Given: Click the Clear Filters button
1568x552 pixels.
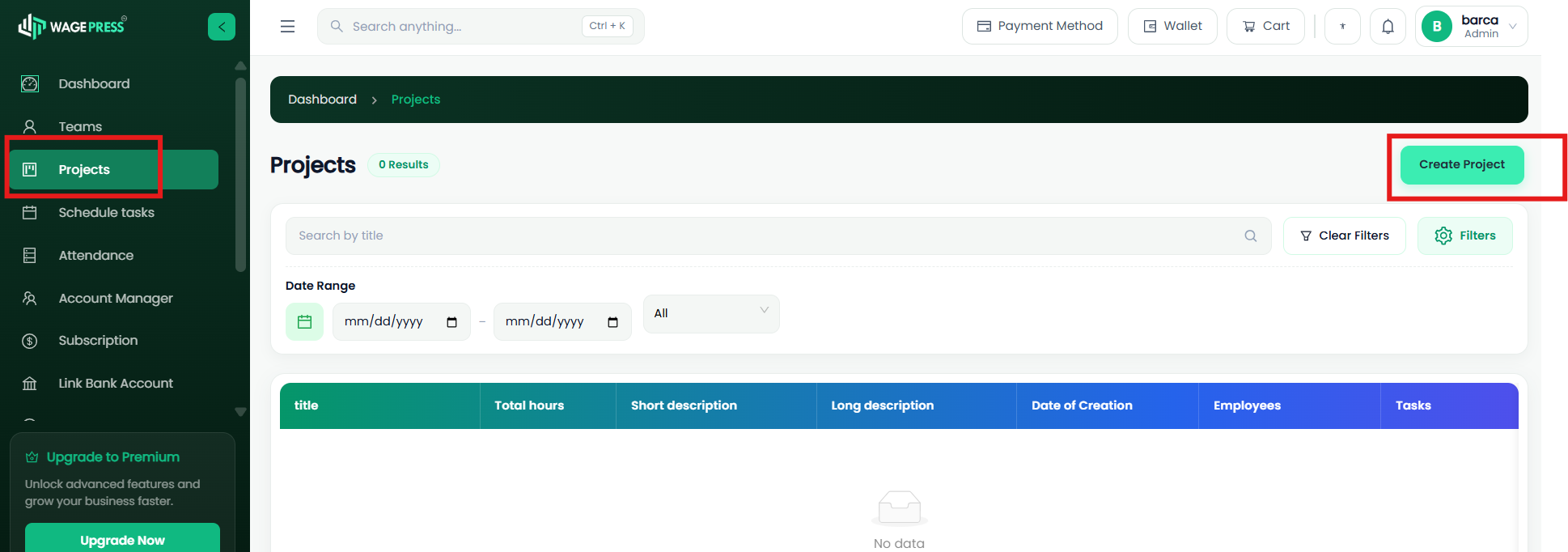Looking at the screenshot, I should (1345, 236).
